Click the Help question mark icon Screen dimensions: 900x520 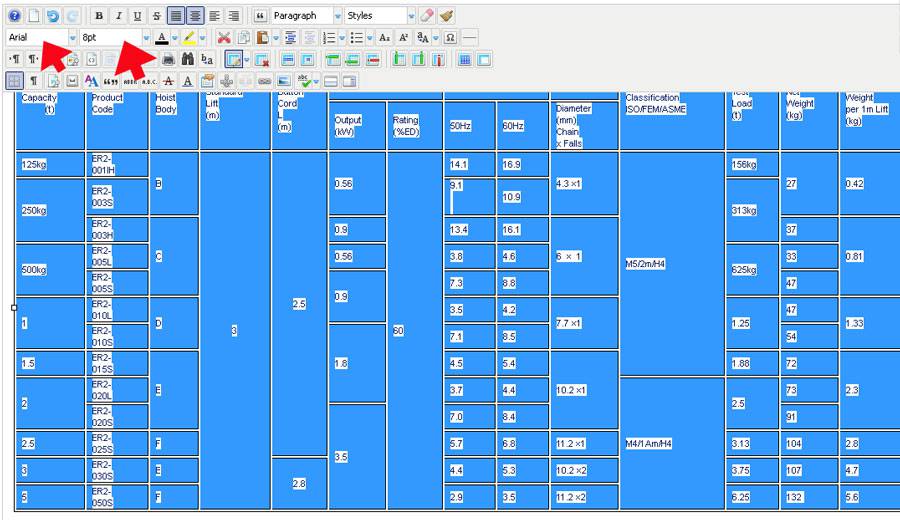coord(14,16)
